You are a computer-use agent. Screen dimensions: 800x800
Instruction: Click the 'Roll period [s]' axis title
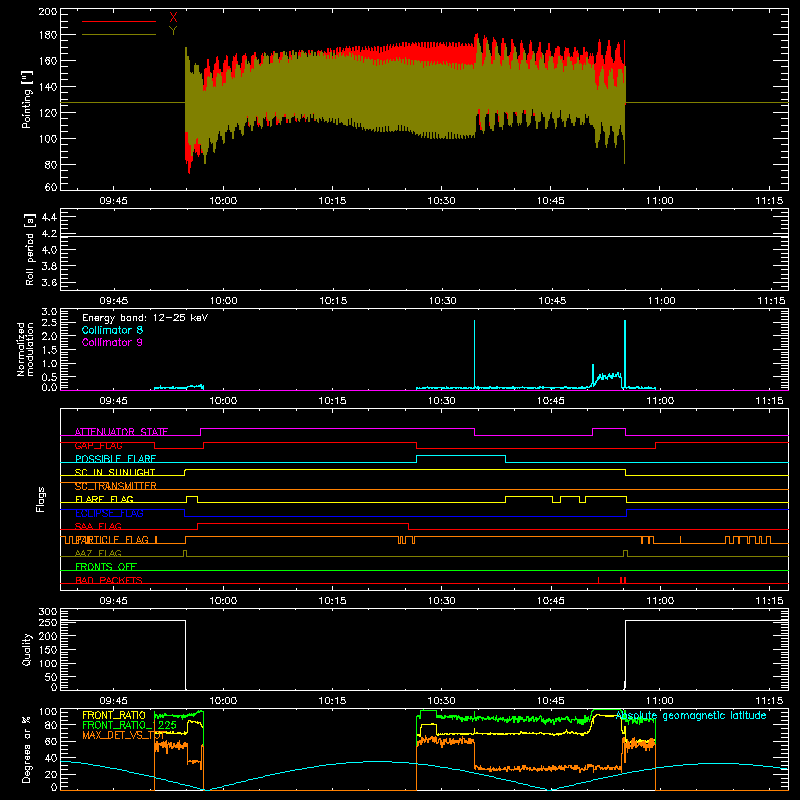pyautogui.click(x=30, y=249)
